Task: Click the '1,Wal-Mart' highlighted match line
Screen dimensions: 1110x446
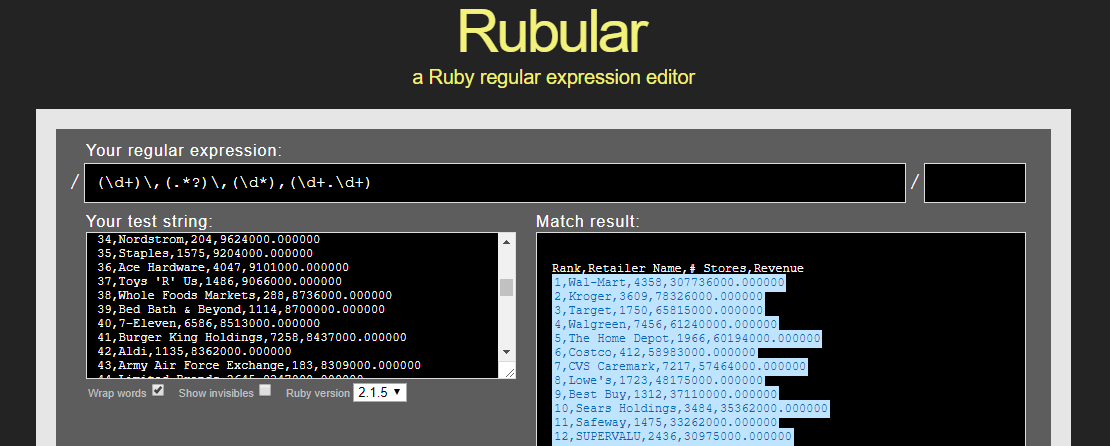Action: (x=669, y=282)
